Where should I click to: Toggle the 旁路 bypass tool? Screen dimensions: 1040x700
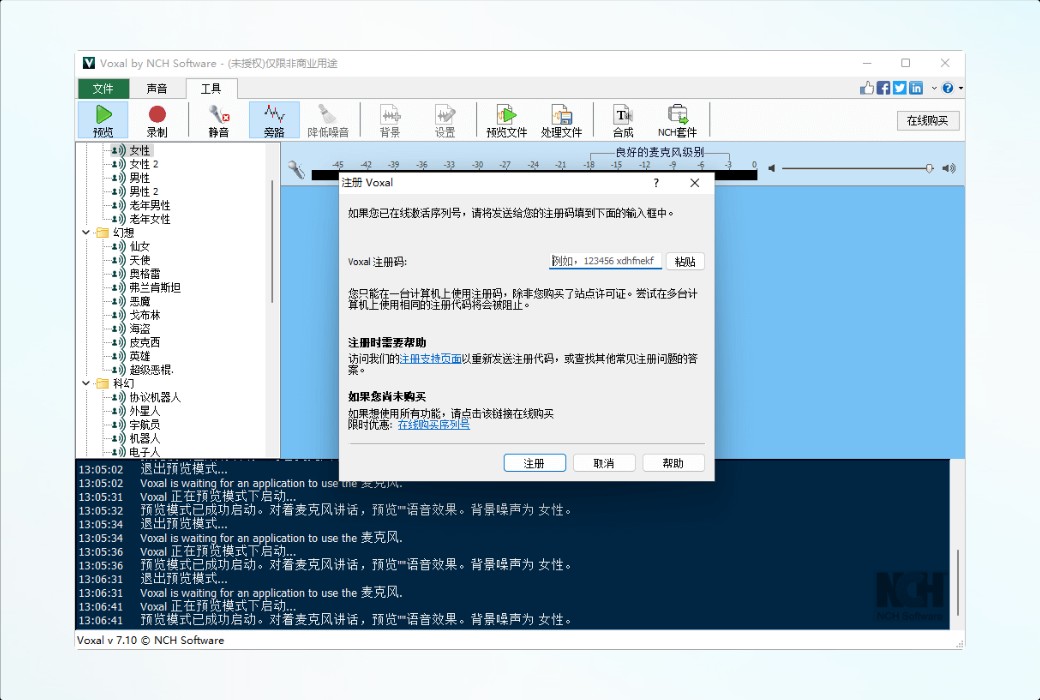coord(274,120)
